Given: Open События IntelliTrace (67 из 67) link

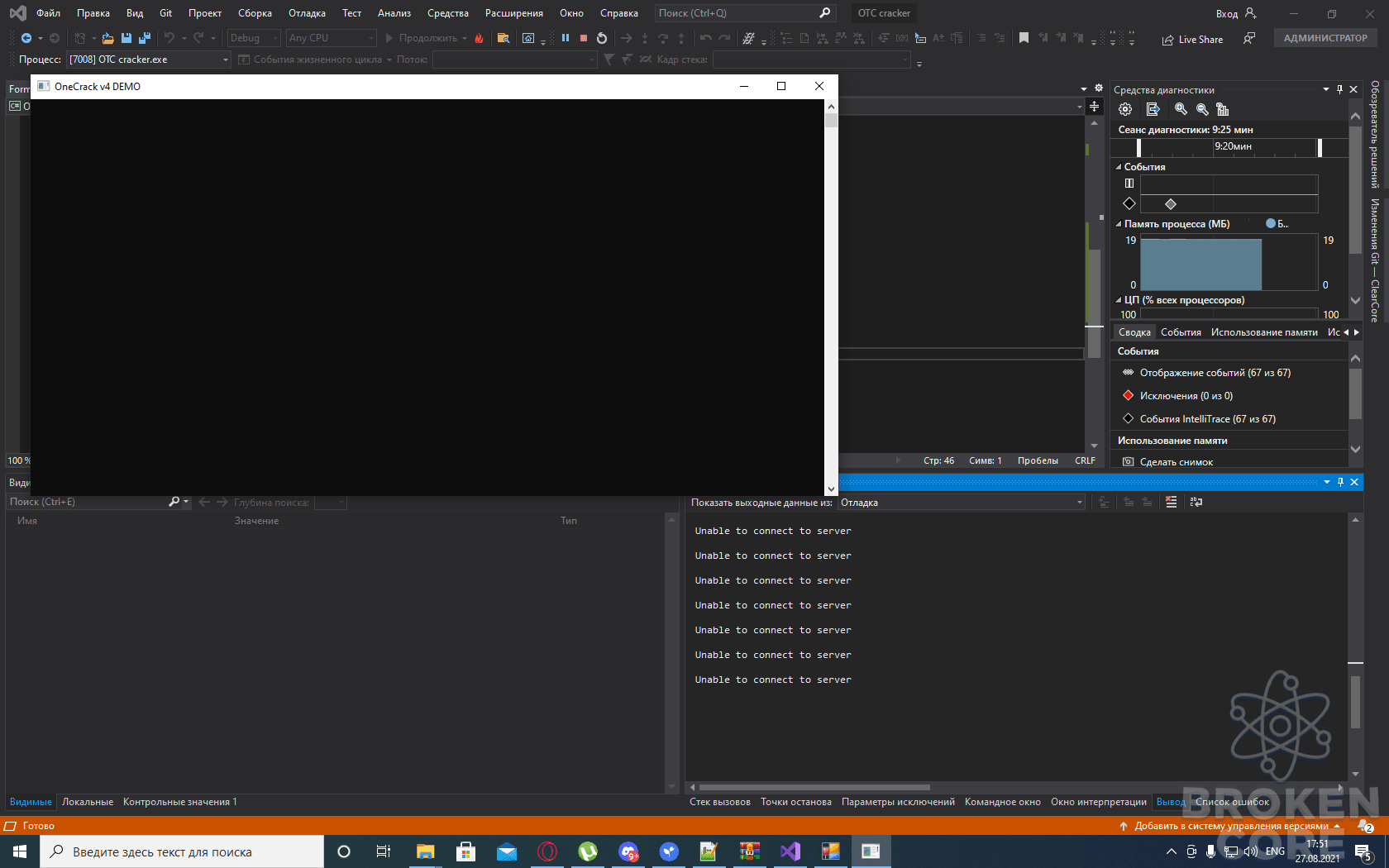Looking at the screenshot, I should [1207, 419].
